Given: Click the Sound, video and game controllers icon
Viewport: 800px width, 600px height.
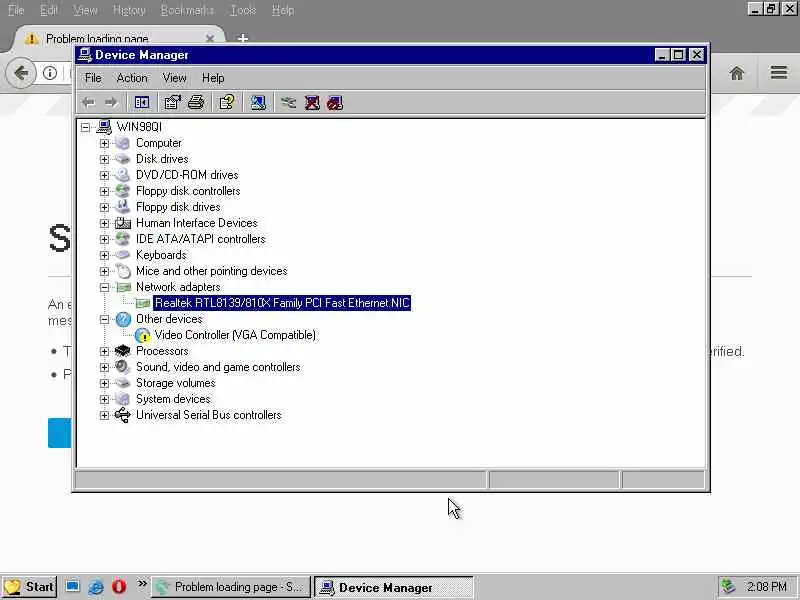Looking at the screenshot, I should pos(122,367).
